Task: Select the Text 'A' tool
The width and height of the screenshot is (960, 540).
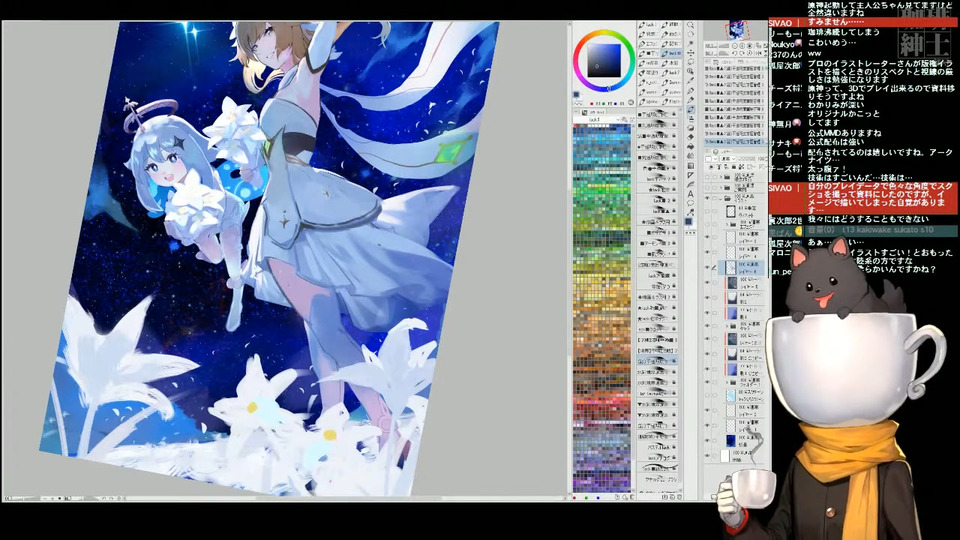Action: tap(691, 193)
